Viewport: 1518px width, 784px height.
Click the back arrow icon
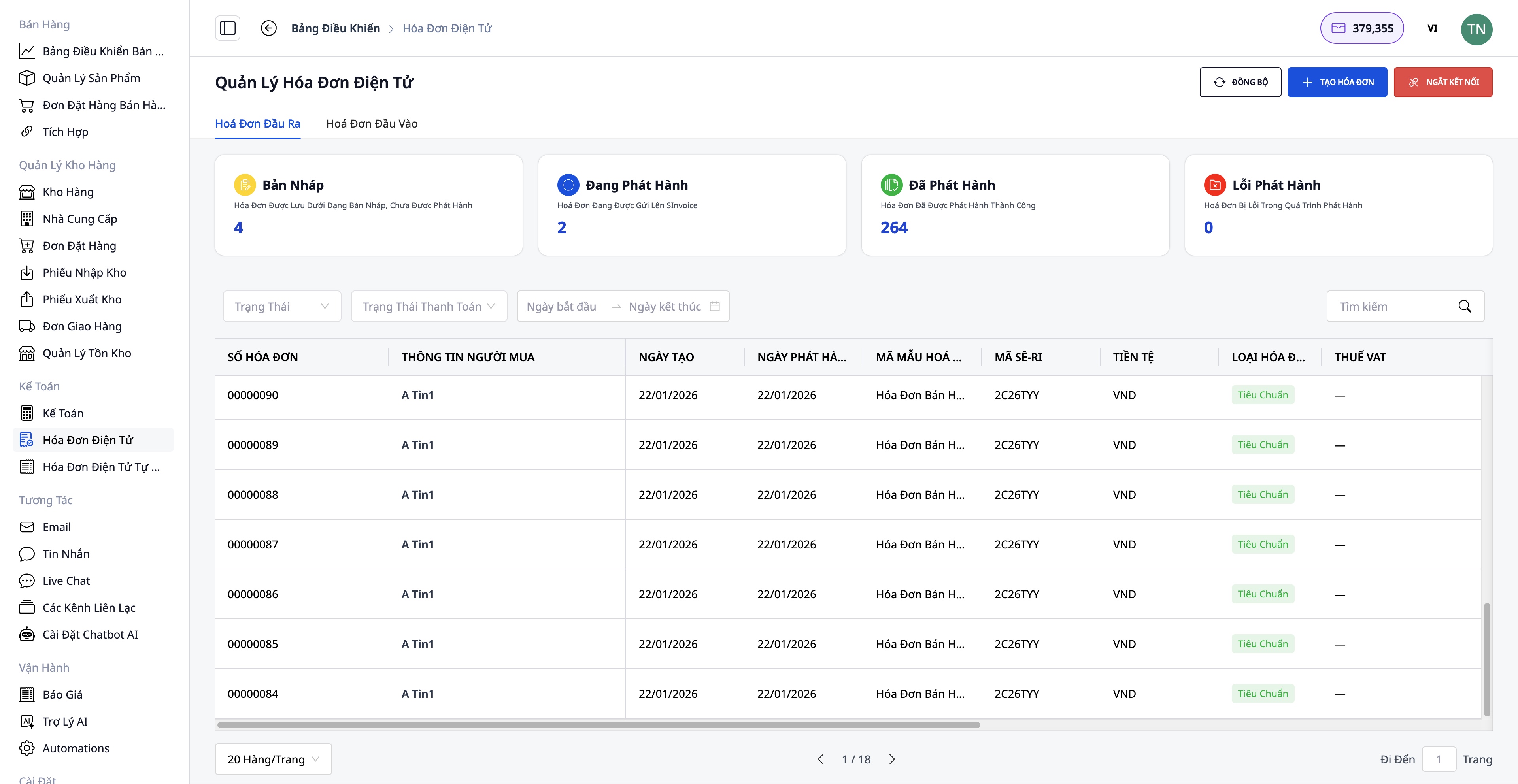tap(269, 28)
